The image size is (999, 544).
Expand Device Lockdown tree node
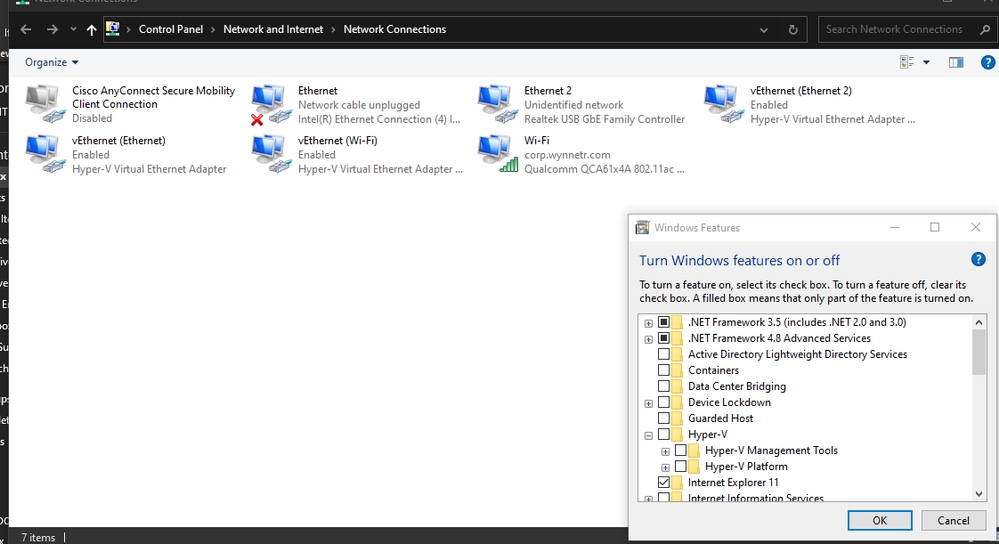click(x=649, y=403)
